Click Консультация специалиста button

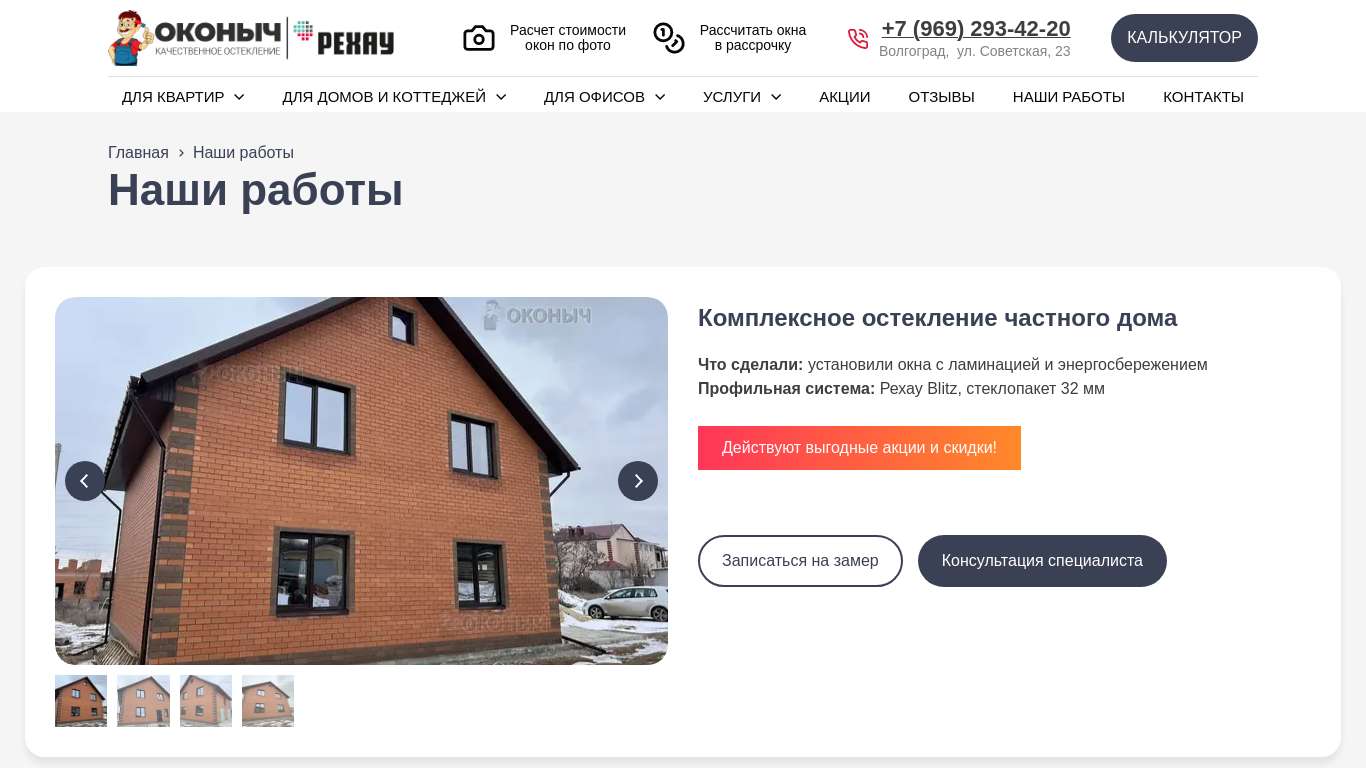pos(1042,561)
